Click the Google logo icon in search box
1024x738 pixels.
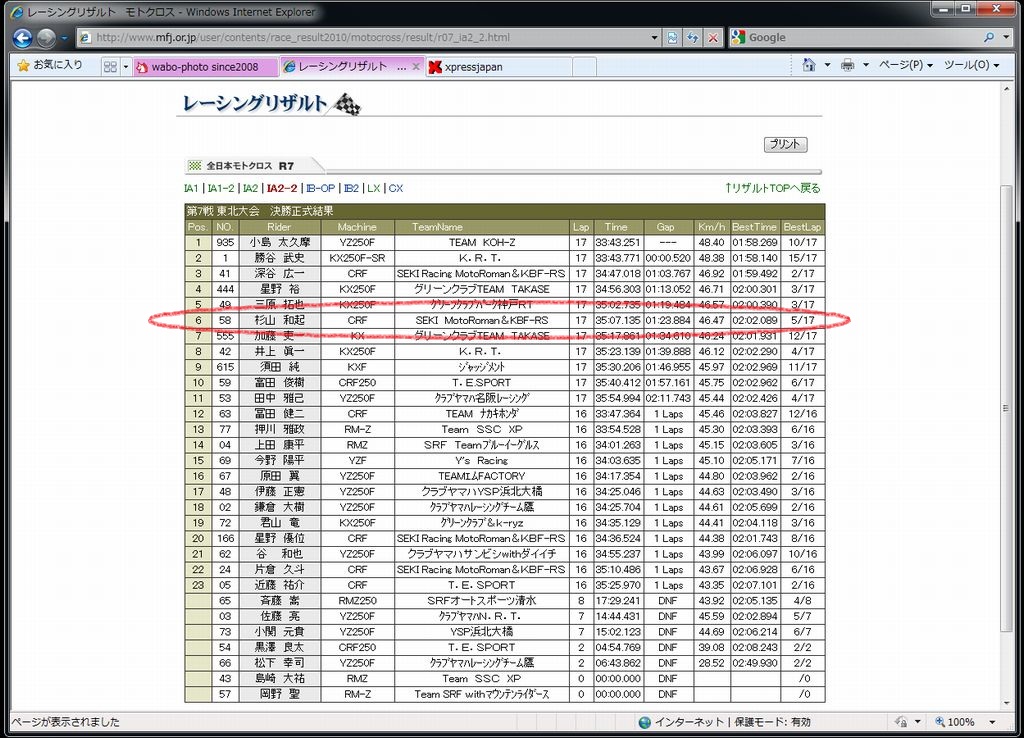tap(739, 37)
